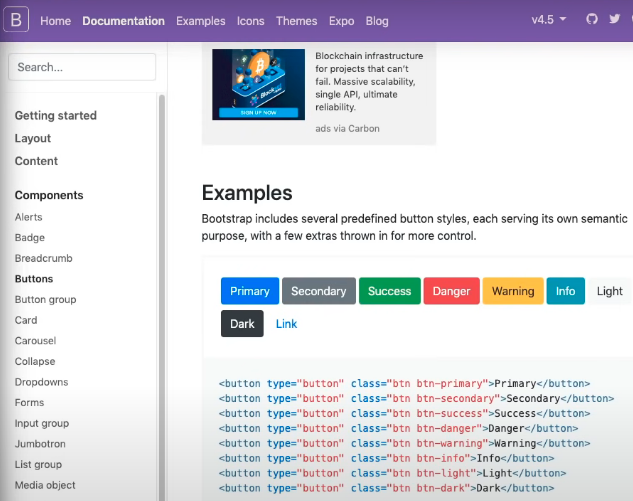The image size is (633, 501).
Task: Click the teal Info button
Action: pyautogui.click(x=566, y=291)
